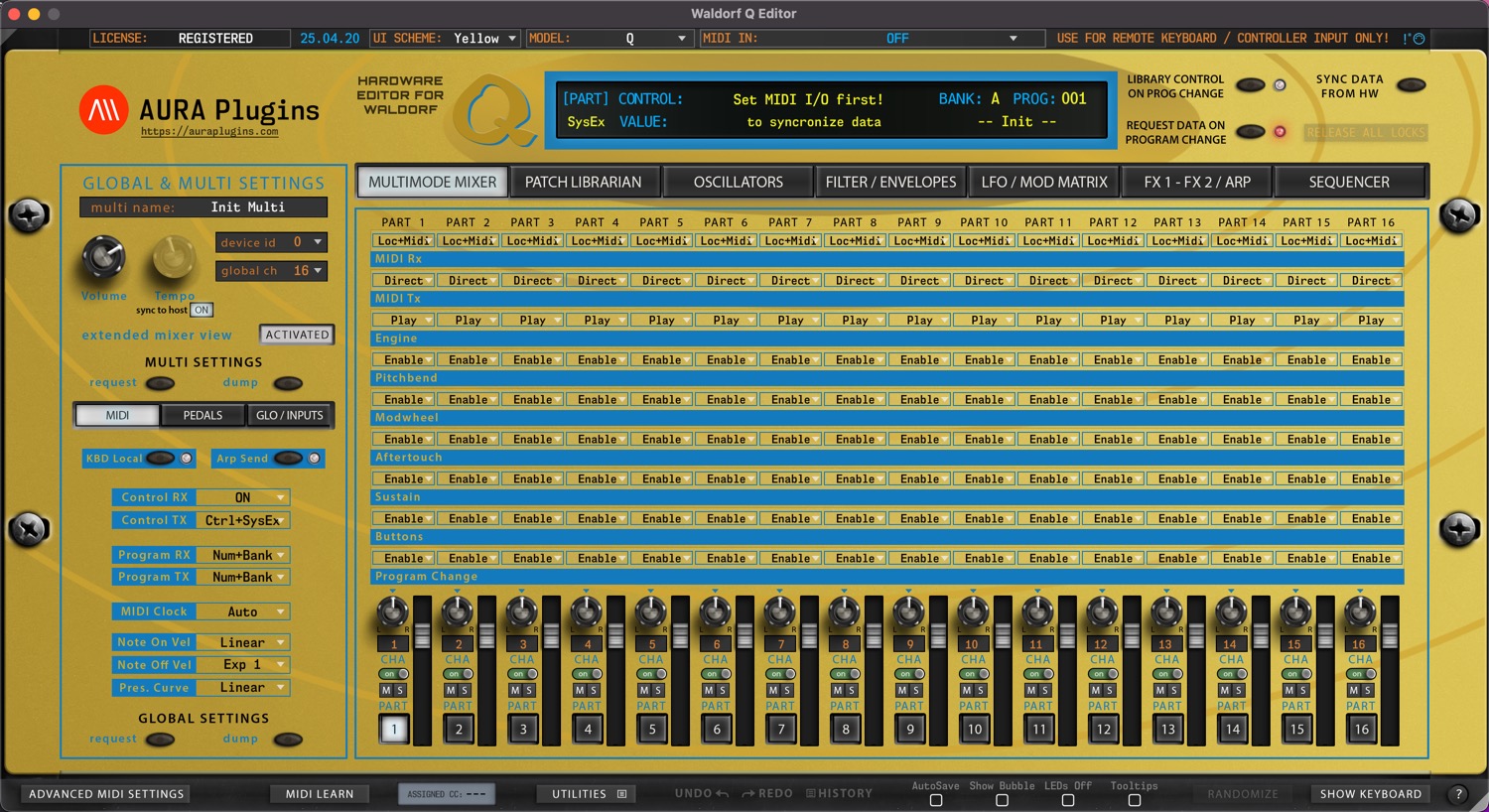Click the Sync Data From HW button

tap(1411, 85)
